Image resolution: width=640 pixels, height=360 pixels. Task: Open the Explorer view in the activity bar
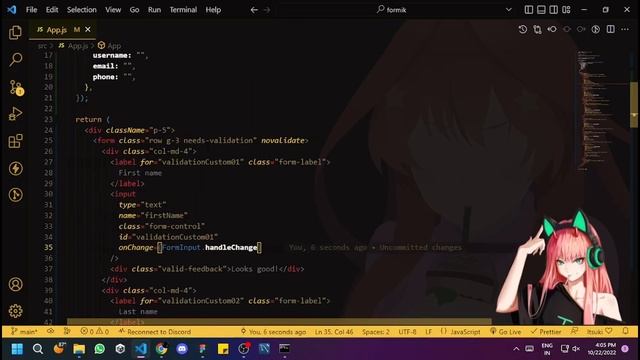pyautogui.click(x=16, y=33)
